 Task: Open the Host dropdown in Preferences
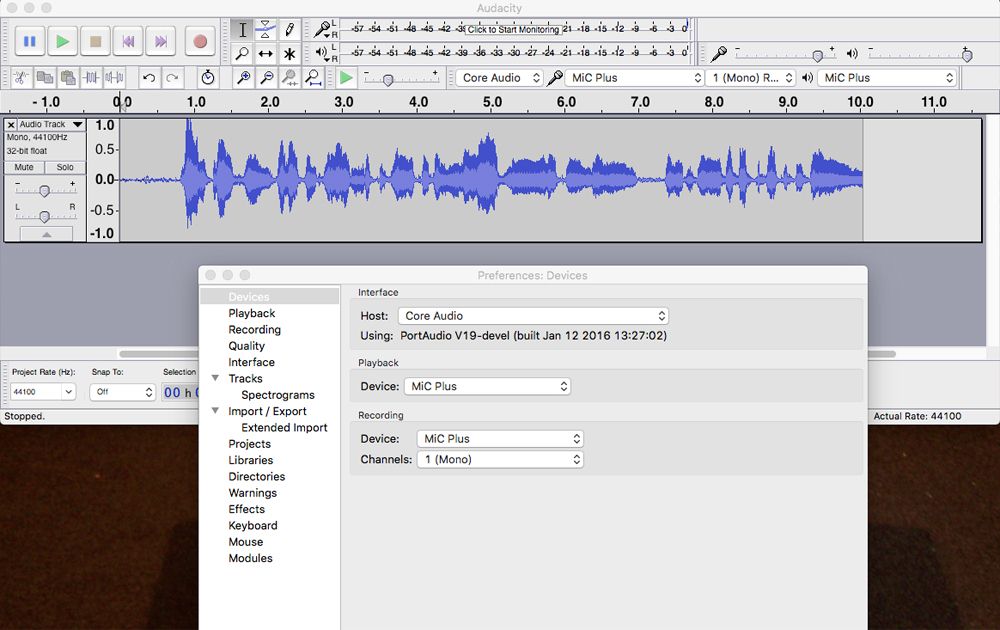[533, 316]
